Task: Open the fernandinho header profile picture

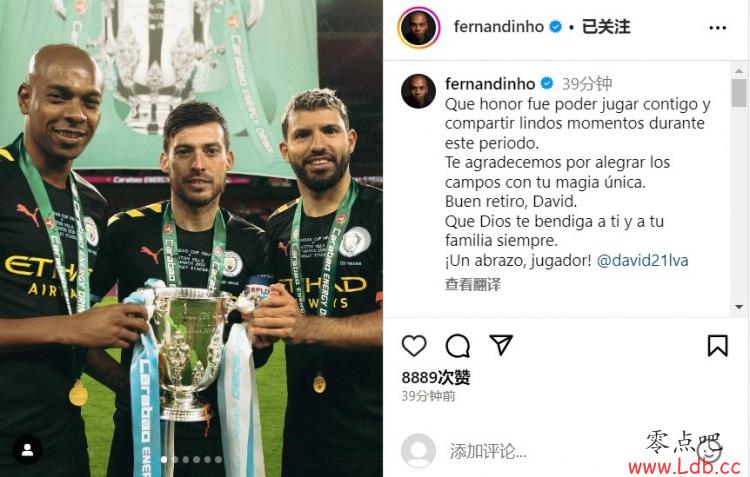Action: (x=419, y=28)
